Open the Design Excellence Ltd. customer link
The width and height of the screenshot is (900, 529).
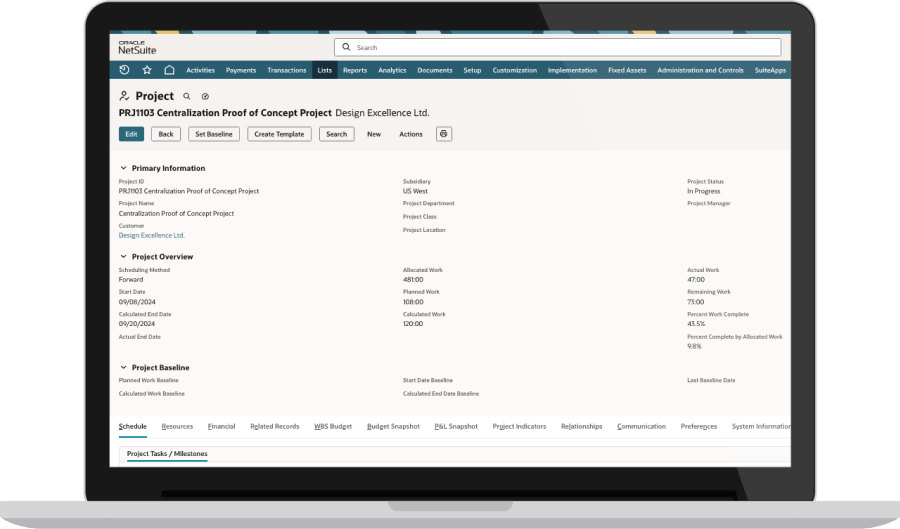click(152, 236)
